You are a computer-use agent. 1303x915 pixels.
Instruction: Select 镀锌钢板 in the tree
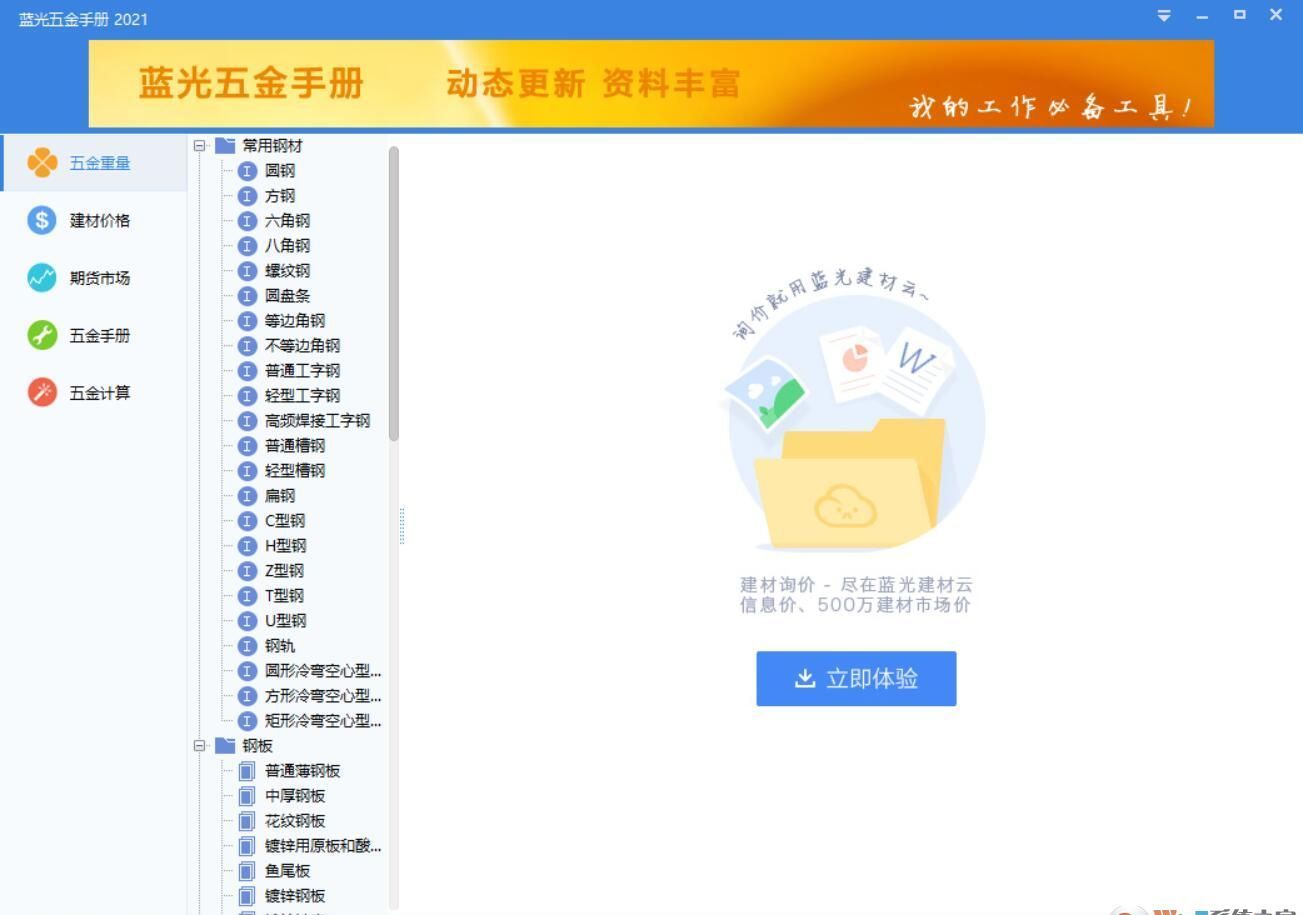pos(295,896)
